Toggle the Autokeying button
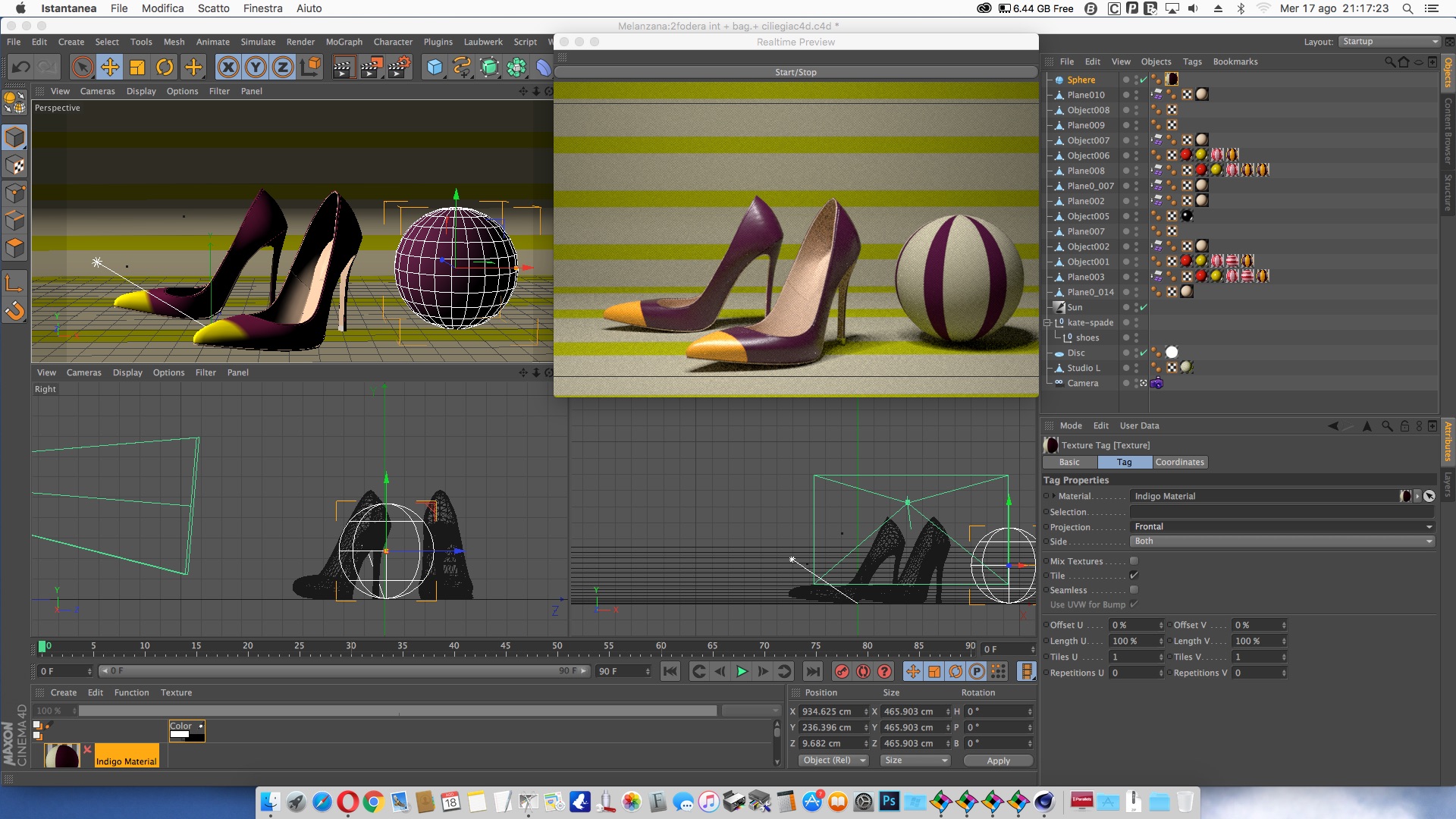Viewport: 1456px width, 819px height. pyautogui.click(x=863, y=671)
